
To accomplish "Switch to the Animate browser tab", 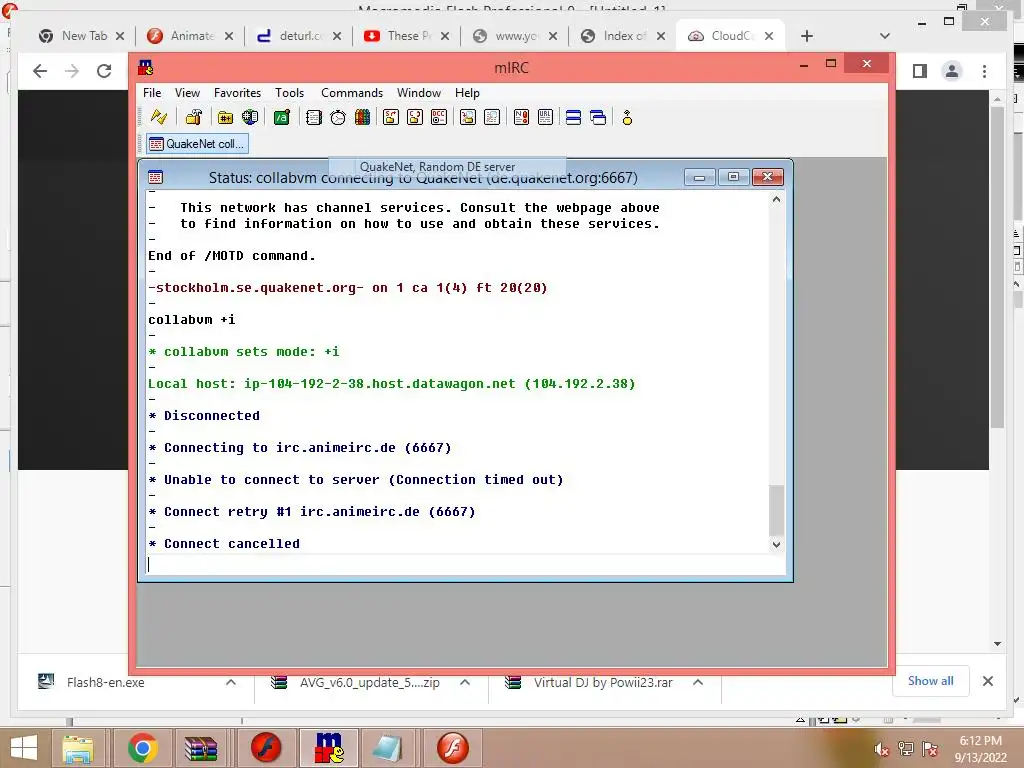I will coord(190,36).
